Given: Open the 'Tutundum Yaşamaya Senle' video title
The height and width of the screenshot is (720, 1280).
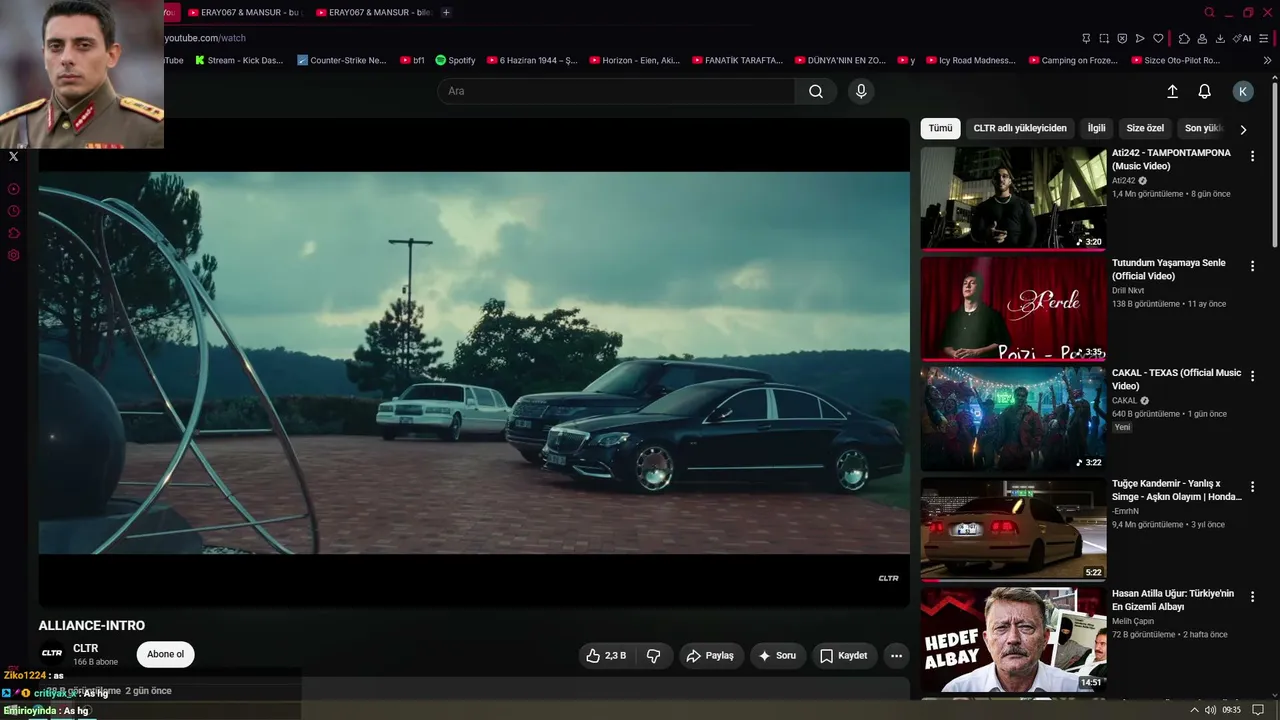Looking at the screenshot, I should click(1168, 269).
